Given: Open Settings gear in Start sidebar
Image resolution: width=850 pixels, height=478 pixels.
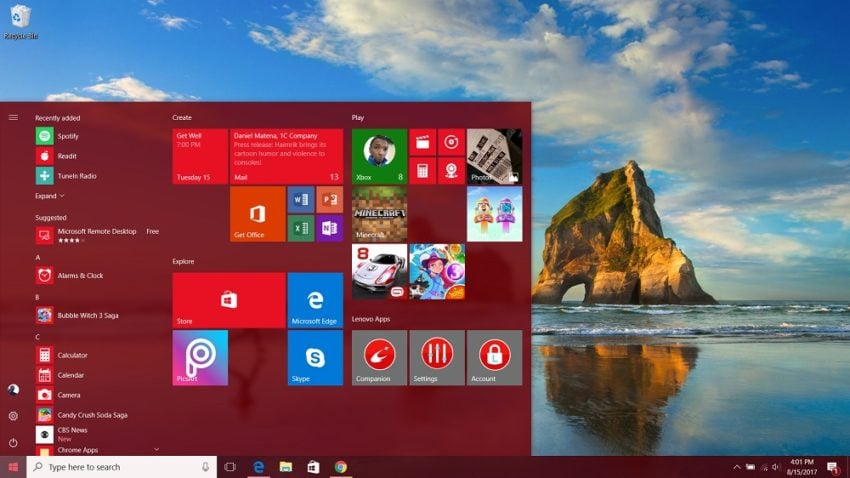Looking at the screenshot, I should point(13,416).
